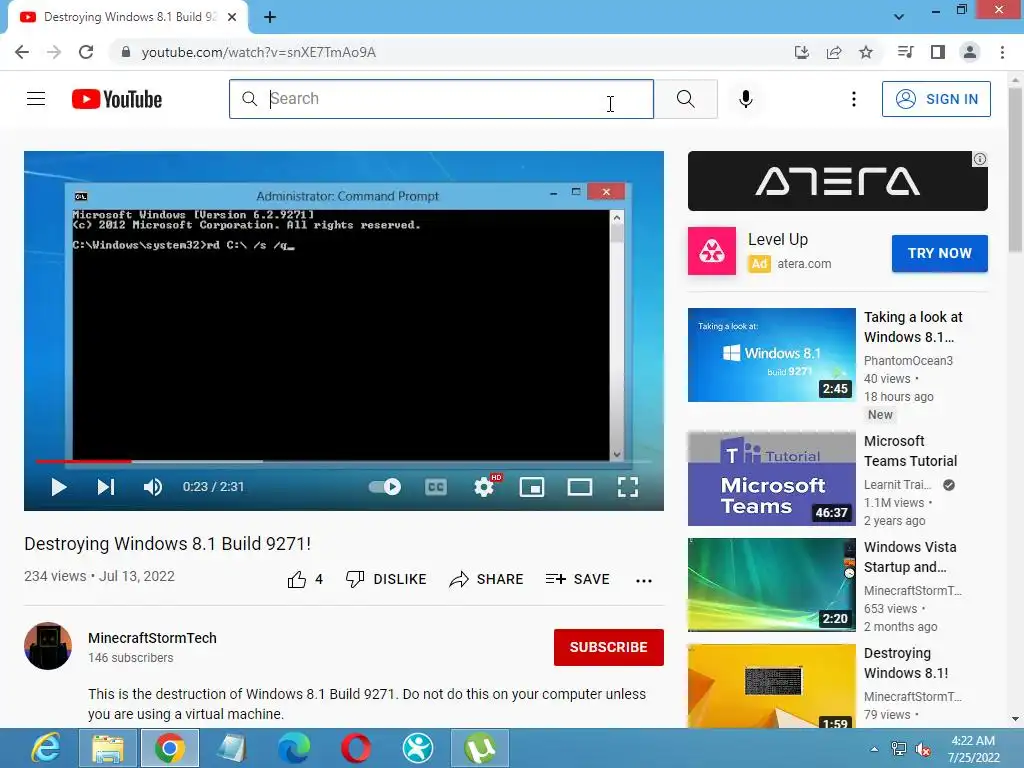The image size is (1024, 768).
Task: Go forward in browser history
Action: 54,52
